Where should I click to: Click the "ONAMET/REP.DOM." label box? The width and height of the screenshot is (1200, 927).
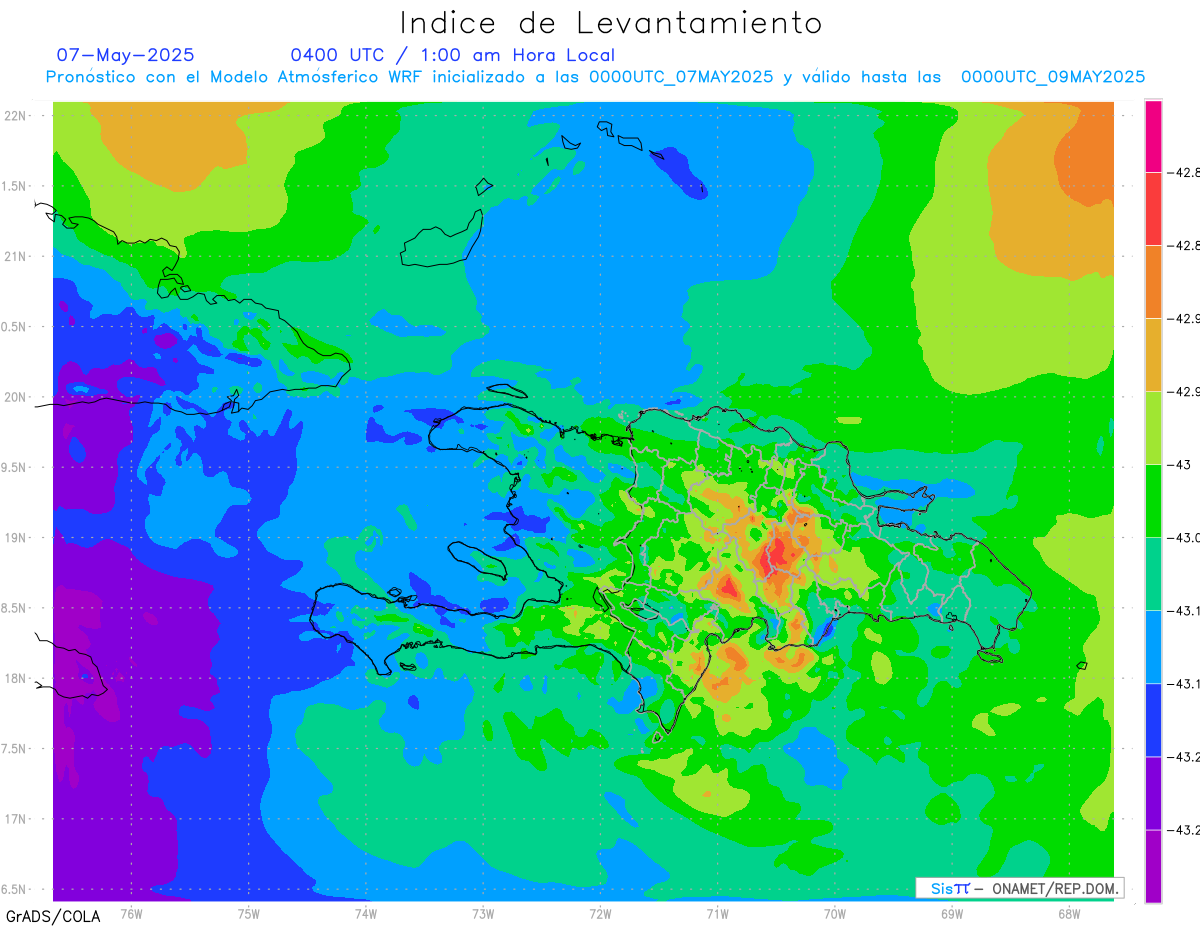click(1020, 888)
